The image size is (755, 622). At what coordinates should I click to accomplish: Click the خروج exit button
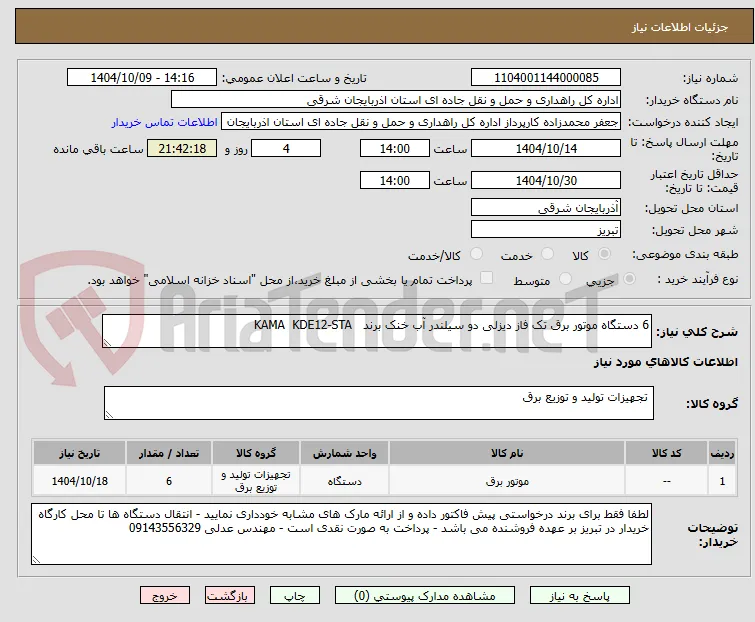(165, 596)
